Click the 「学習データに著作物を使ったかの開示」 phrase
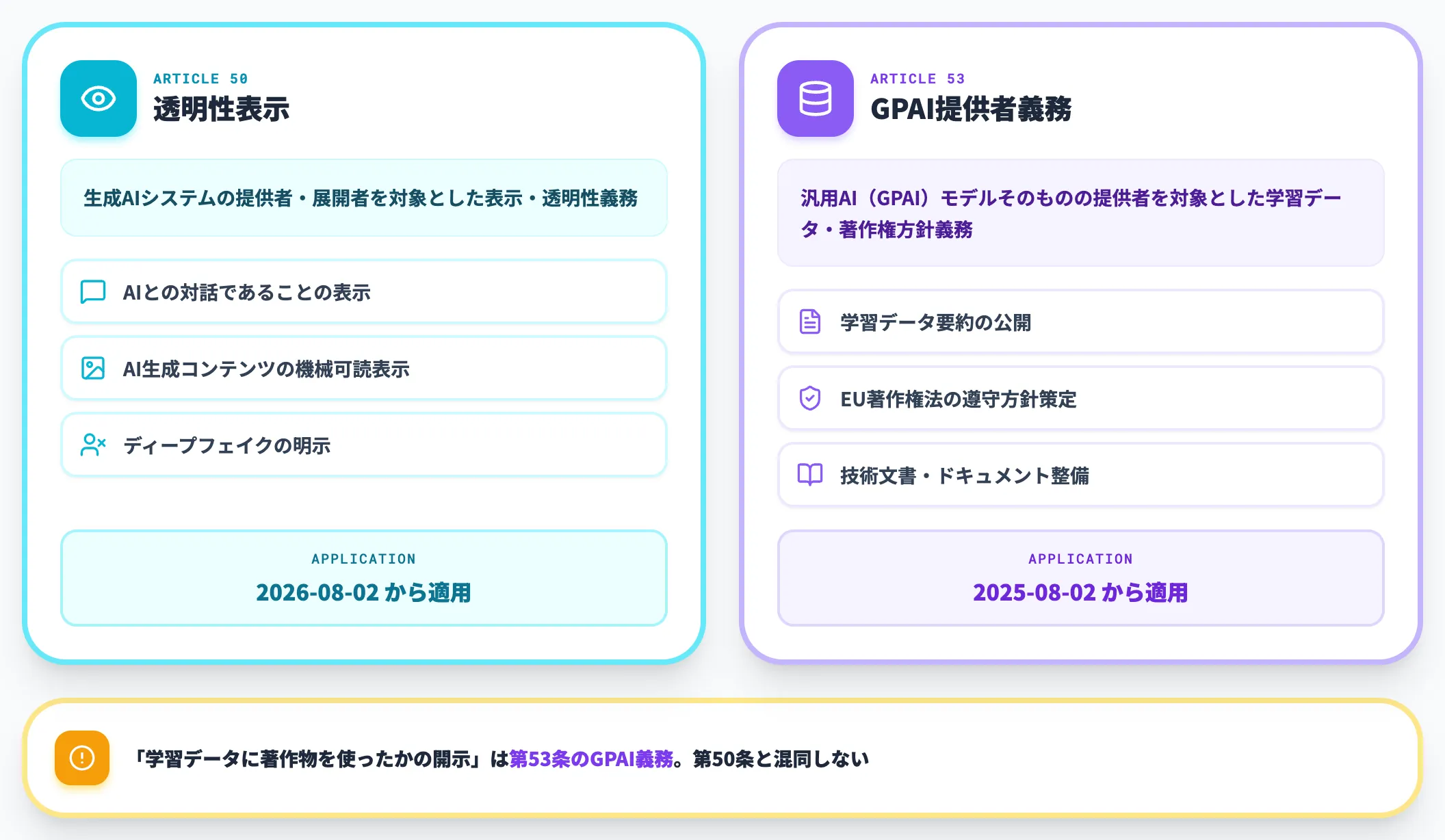Viewport: 1445px width, 840px height. click(x=308, y=759)
